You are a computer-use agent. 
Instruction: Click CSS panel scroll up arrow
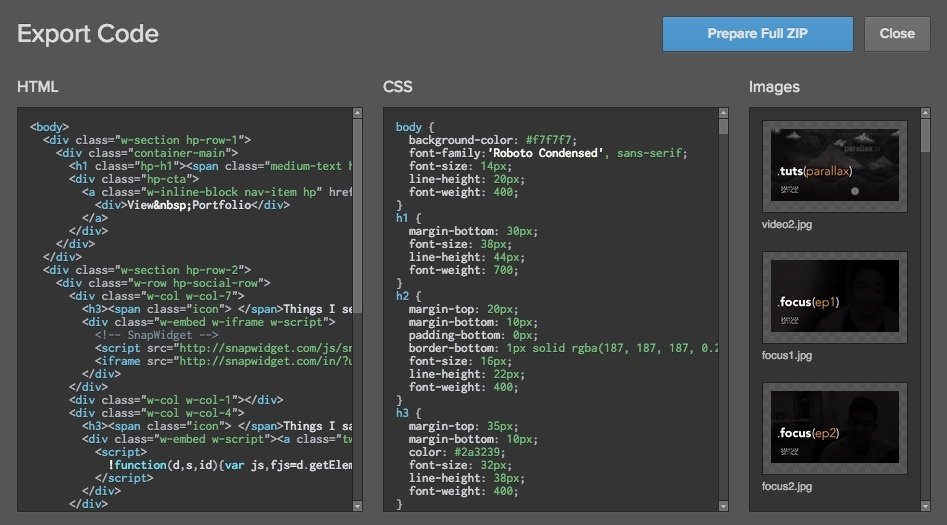coord(724,113)
